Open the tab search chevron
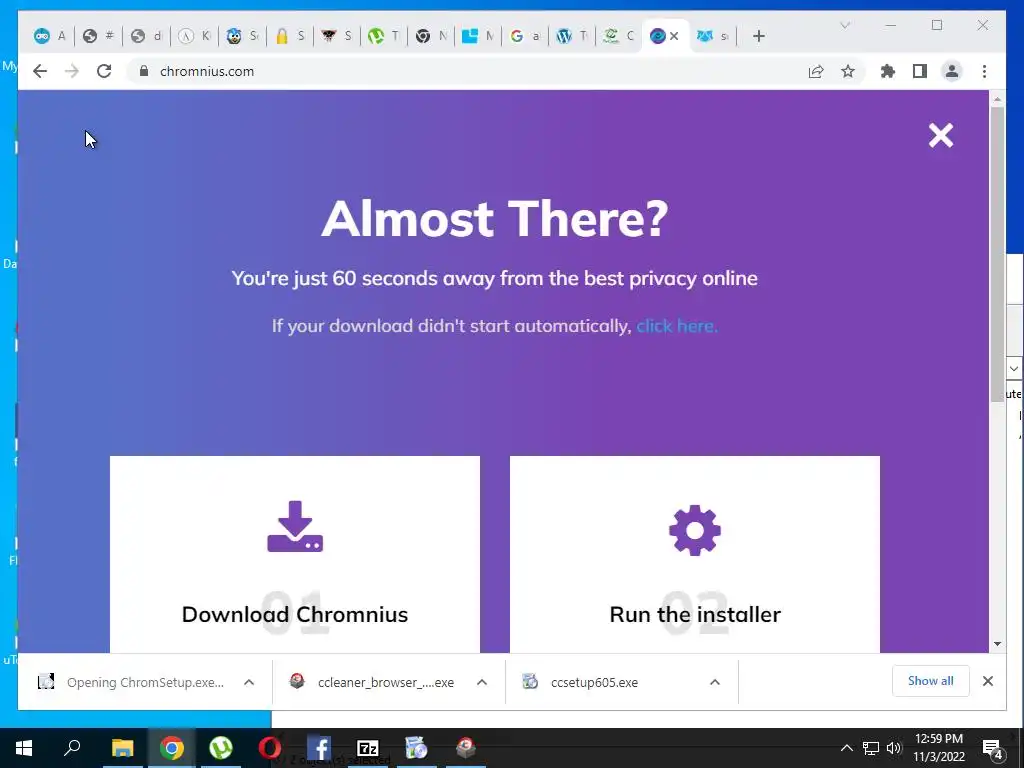 [845, 25]
